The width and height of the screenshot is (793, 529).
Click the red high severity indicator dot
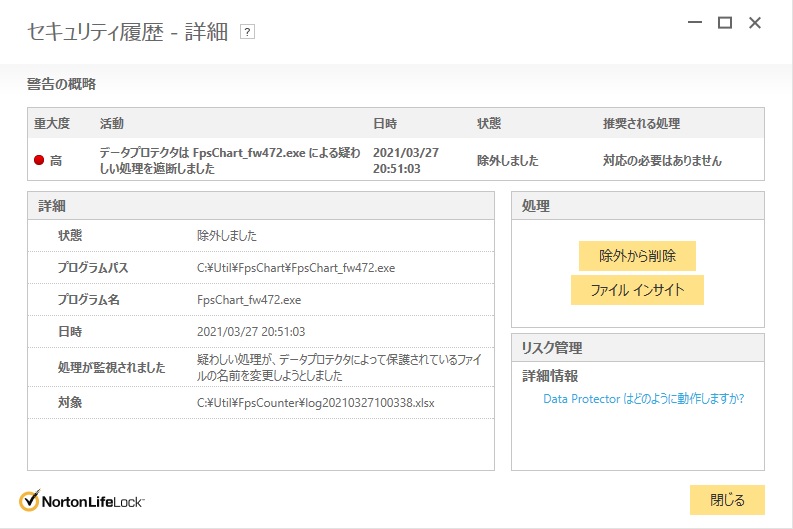pos(39,160)
